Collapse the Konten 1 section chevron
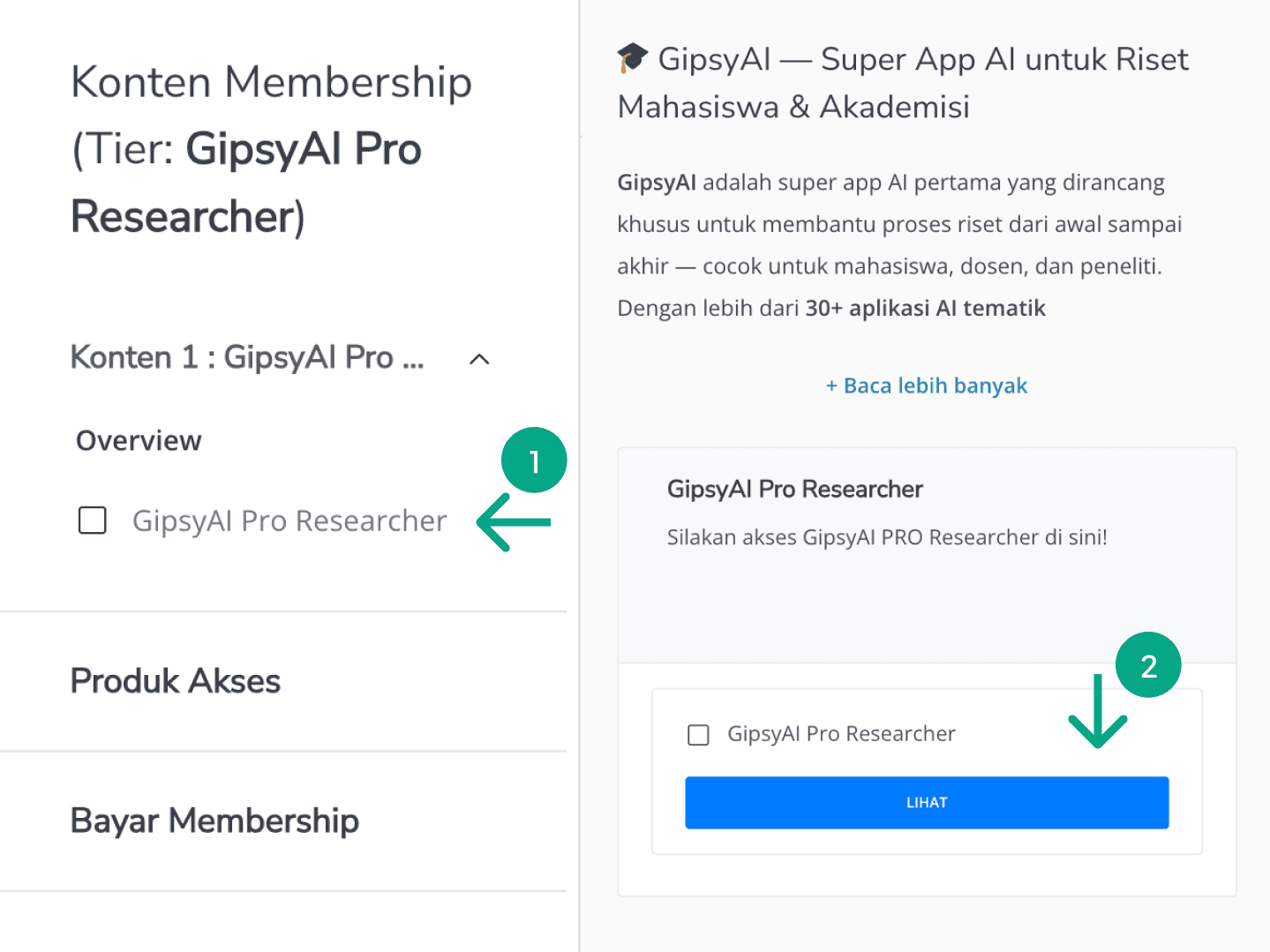Viewport: 1270px width, 952px height. tap(478, 359)
